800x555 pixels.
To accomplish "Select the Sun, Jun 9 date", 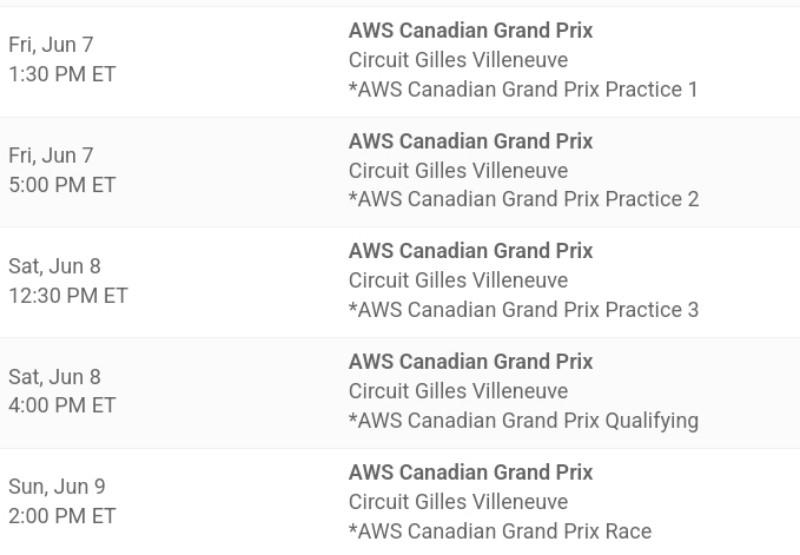I will [57, 487].
